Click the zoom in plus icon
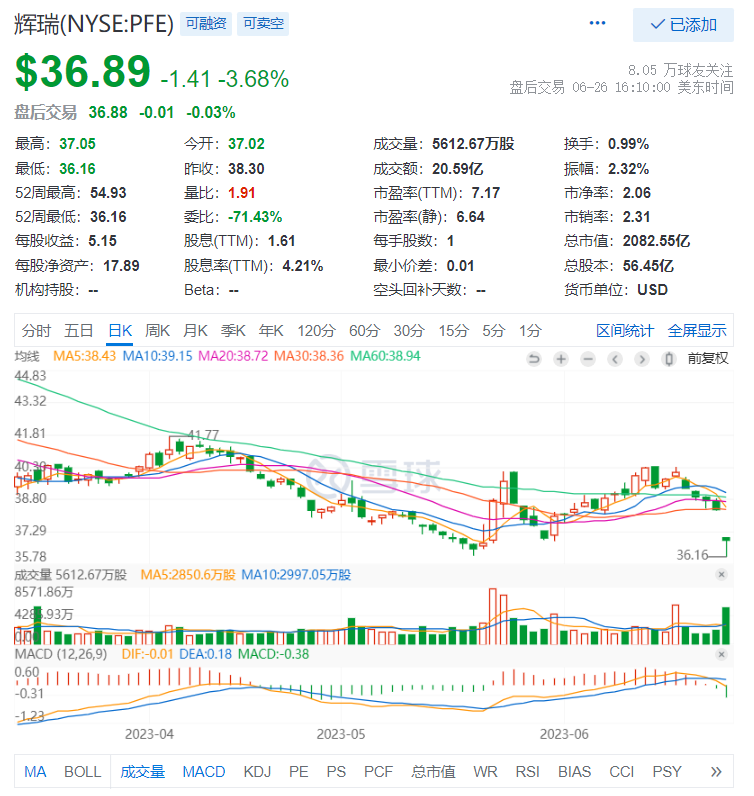Viewport: 754px width, 796px height. pyautogui.click(x=561, y=359)
